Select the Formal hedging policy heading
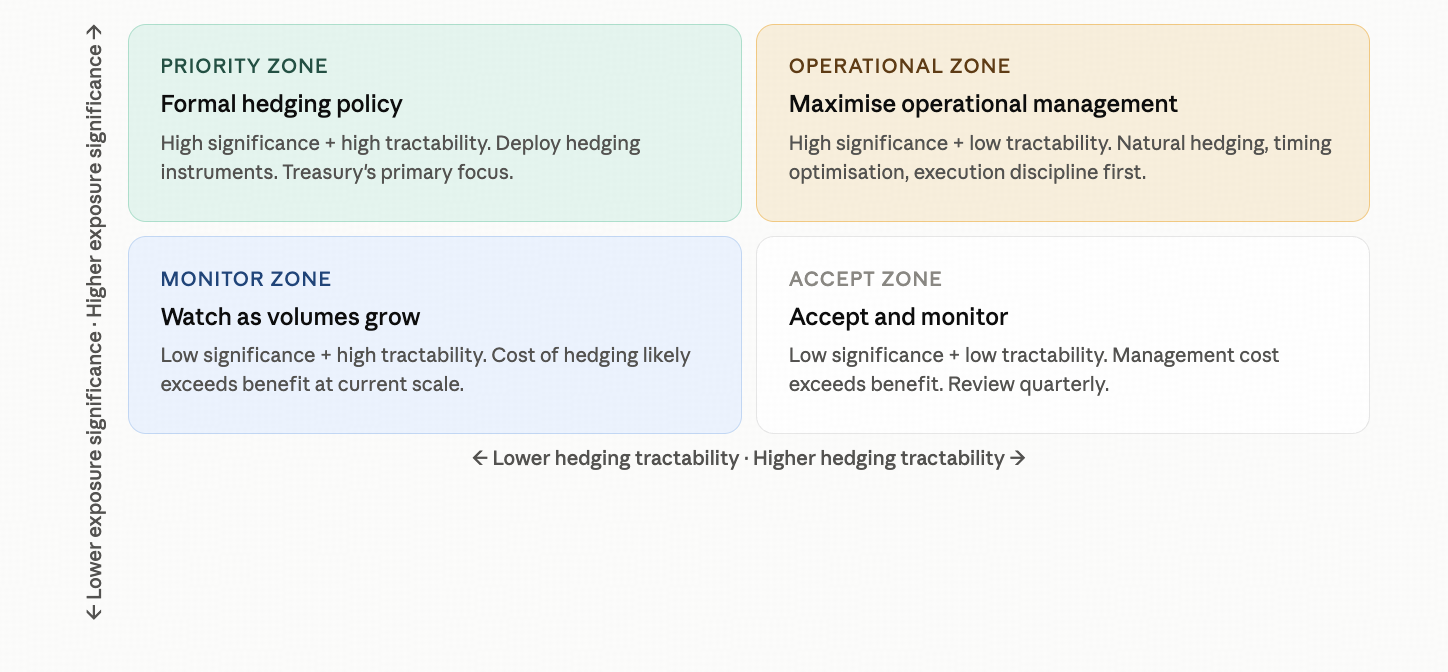 (x=281, y=104)
